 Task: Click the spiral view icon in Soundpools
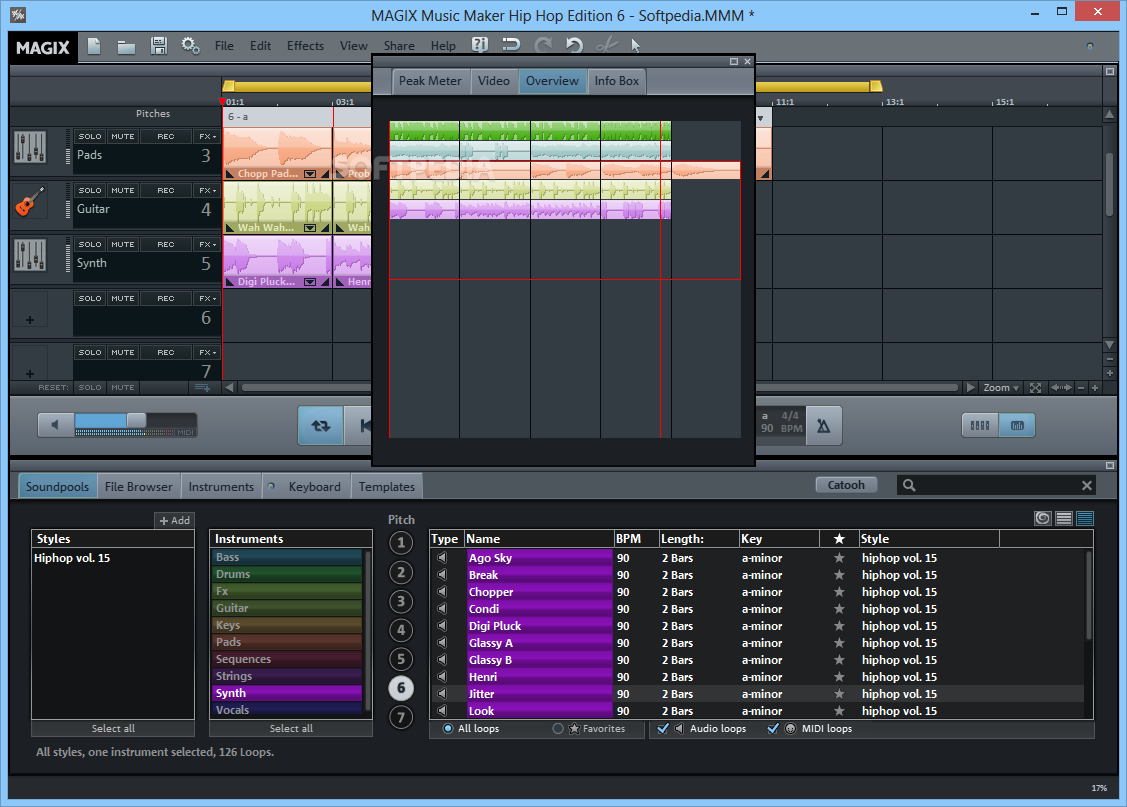[x=1043, y=518]
